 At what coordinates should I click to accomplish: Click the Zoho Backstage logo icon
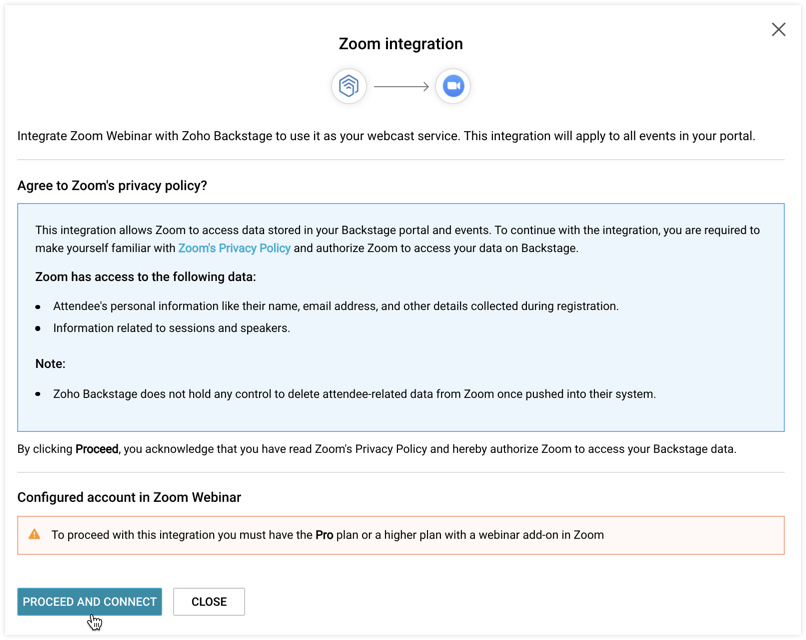[x=349, y=86]
